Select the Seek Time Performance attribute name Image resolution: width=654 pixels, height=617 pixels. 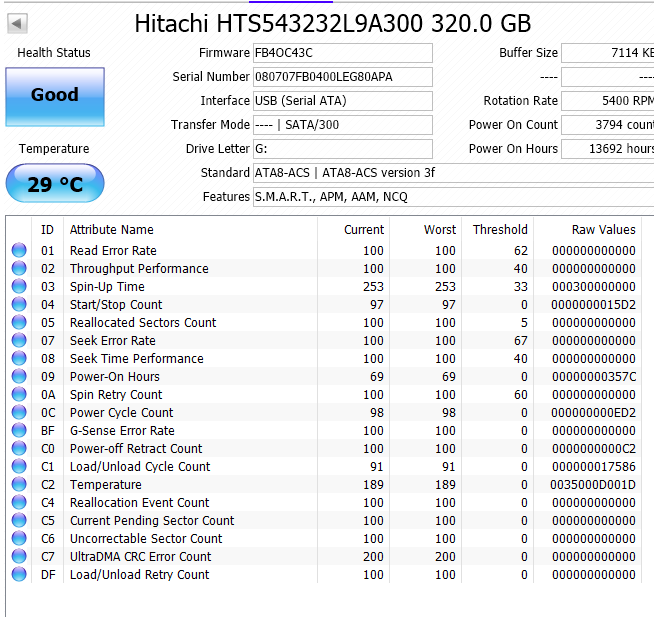pyautogui.click(x=137, y=359)
